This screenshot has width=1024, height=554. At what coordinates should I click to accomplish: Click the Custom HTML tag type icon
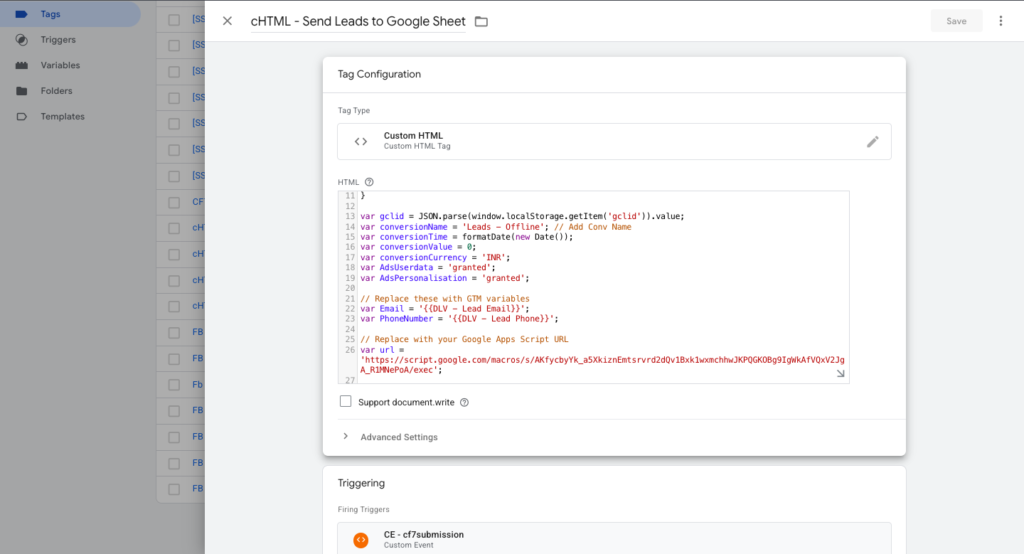tap(361, 142)
